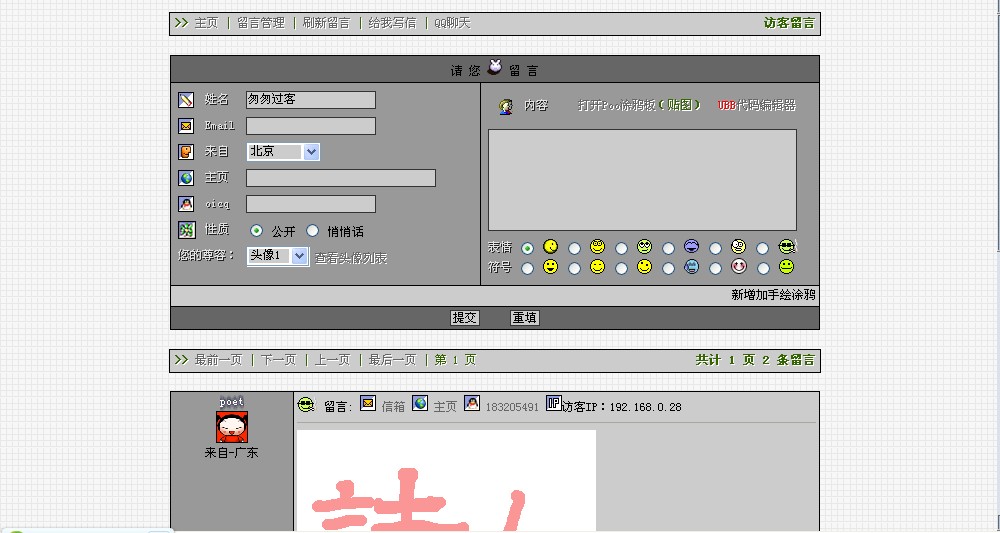Click the 信箱 envelope icon in poet's message
1000x533 pixels.
tap(368, 403)
